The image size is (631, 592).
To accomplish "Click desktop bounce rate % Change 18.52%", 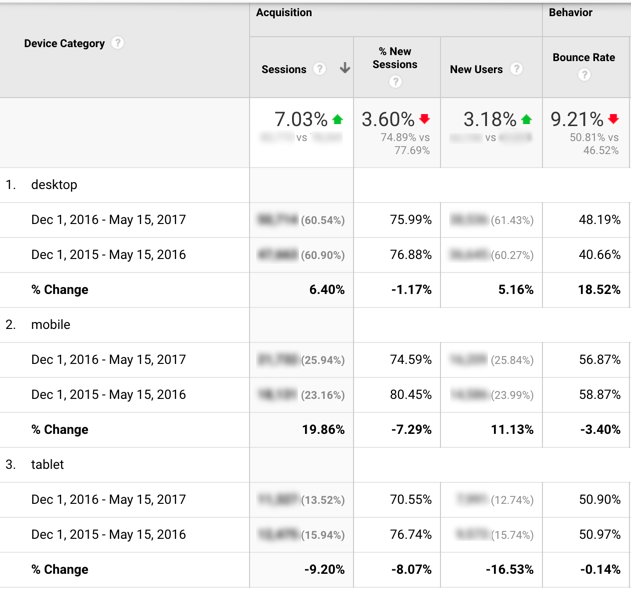I will click(x=599, y=289).
